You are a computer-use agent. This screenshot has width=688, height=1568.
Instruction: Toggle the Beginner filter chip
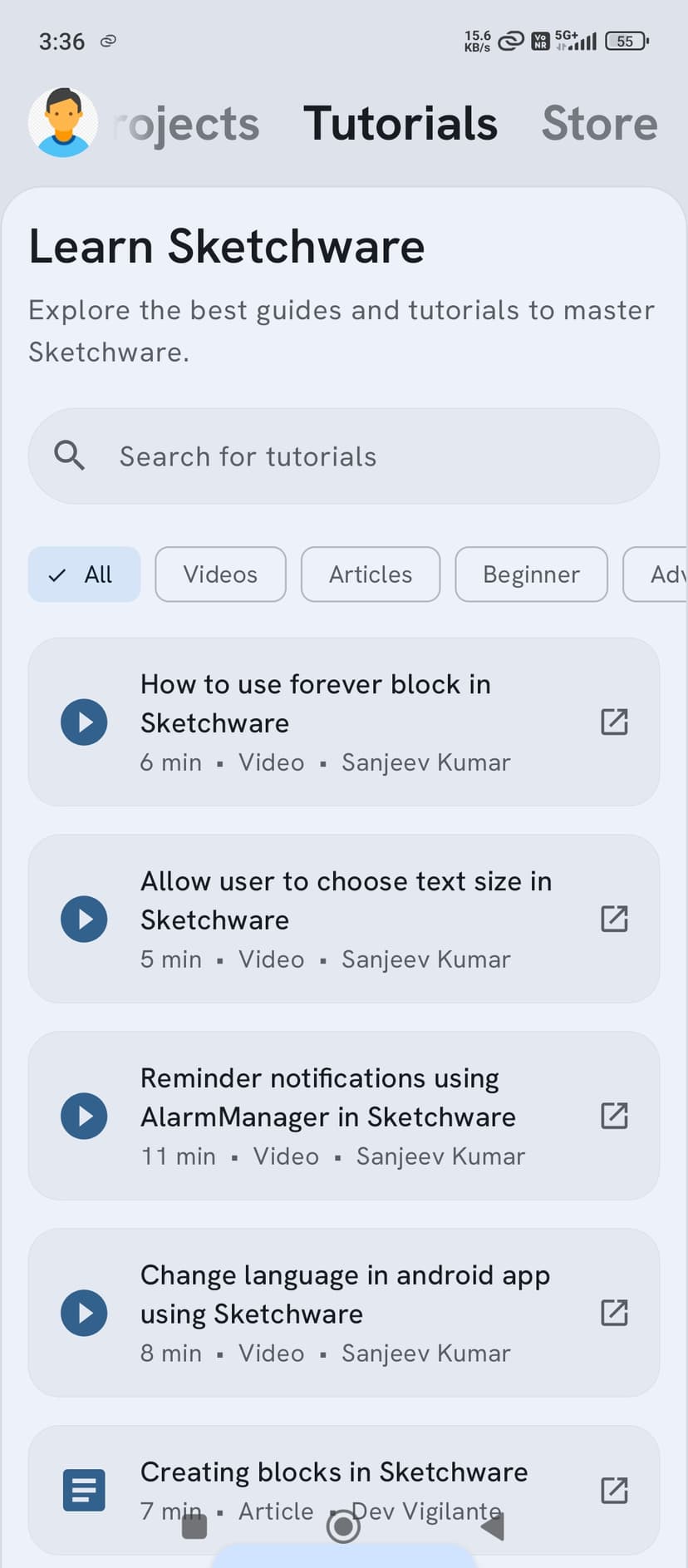531,574
